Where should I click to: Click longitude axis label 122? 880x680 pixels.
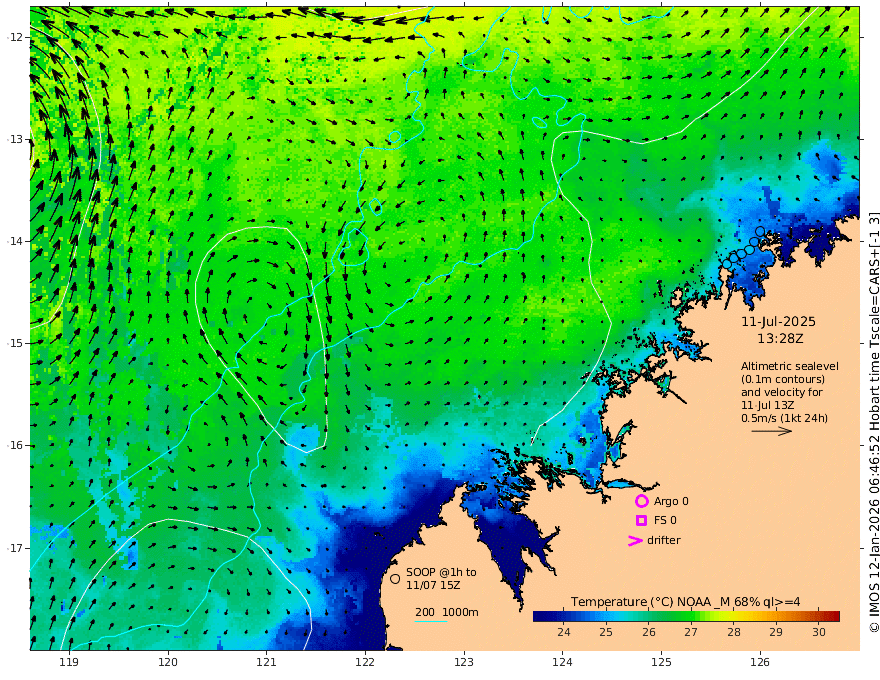[x=365, y=662]
